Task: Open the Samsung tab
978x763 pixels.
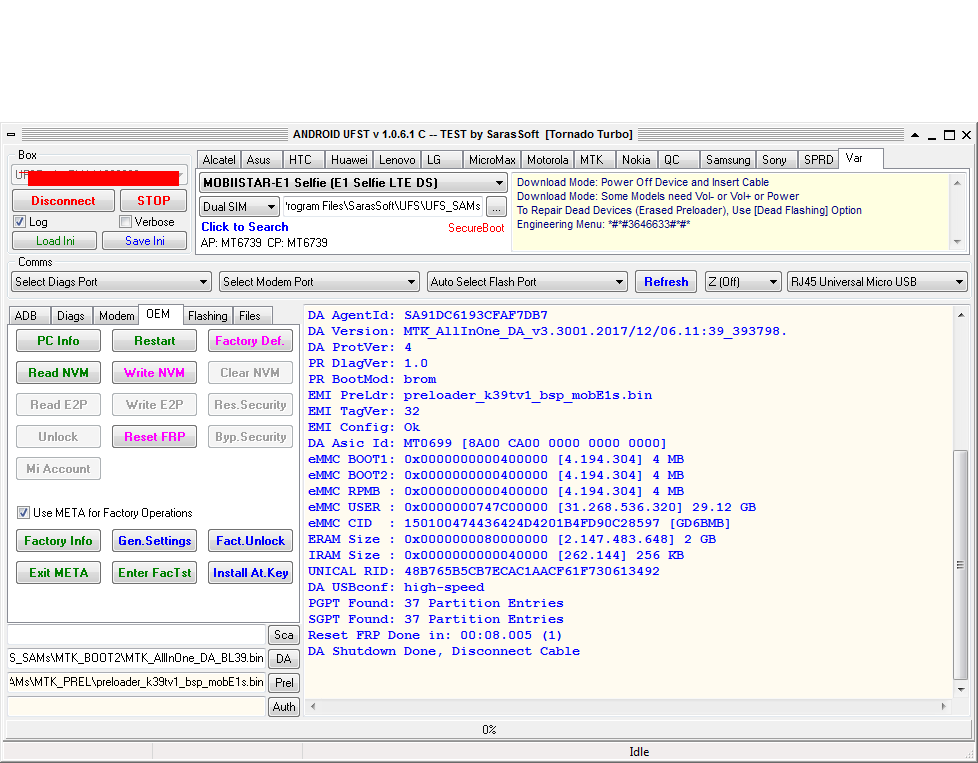Action: (728, 160)
